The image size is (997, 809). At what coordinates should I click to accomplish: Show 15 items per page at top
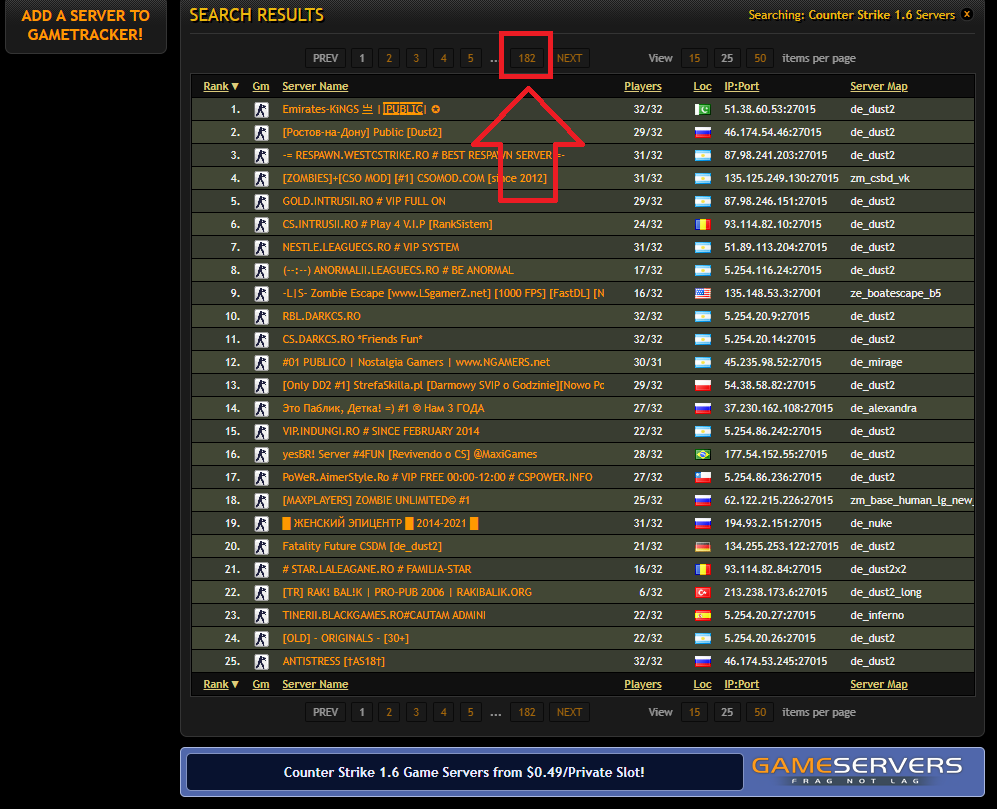coord(694,58)
